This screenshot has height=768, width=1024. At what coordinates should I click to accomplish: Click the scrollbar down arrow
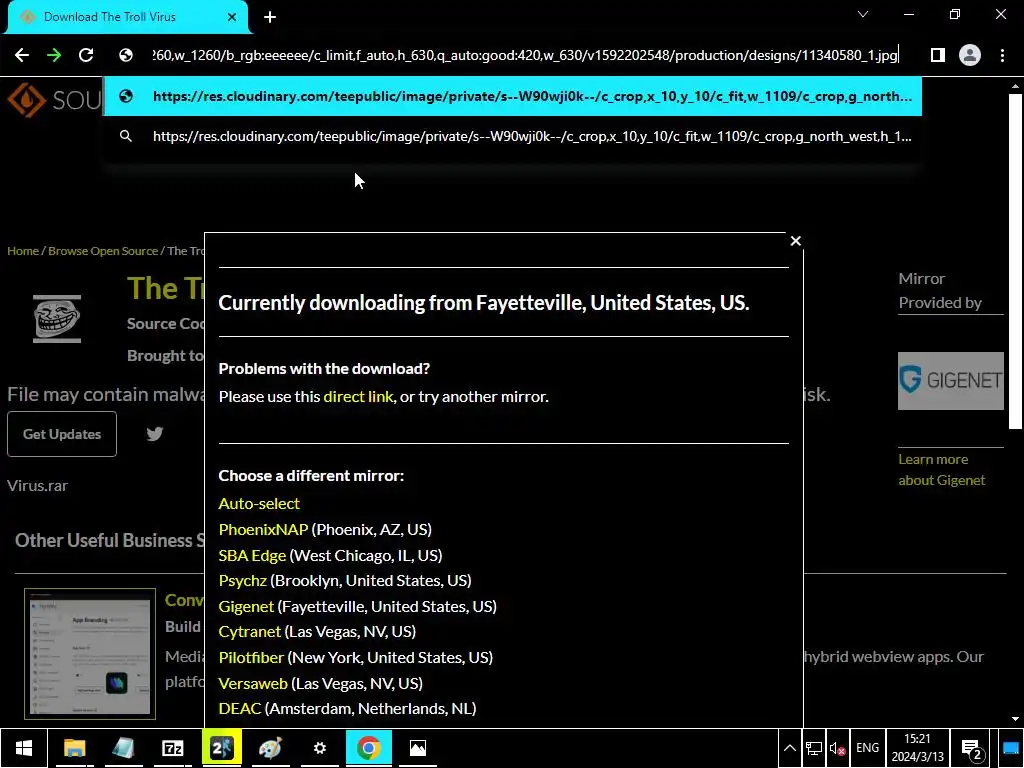[x=1015, y=719]
